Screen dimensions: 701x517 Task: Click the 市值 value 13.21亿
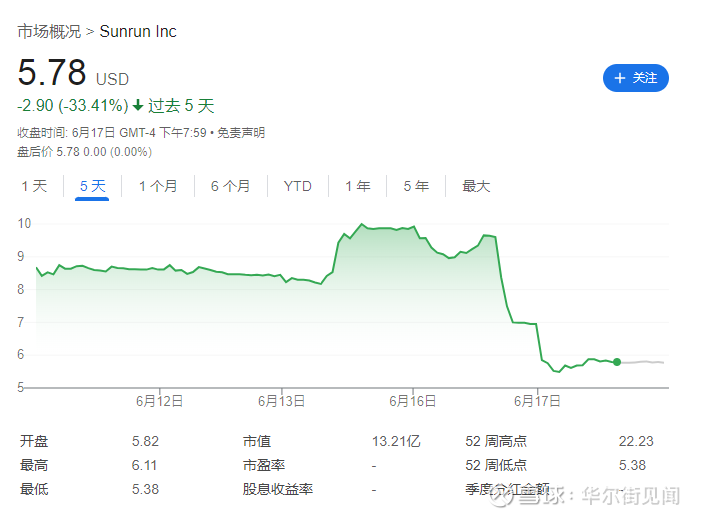coord(396,442)
